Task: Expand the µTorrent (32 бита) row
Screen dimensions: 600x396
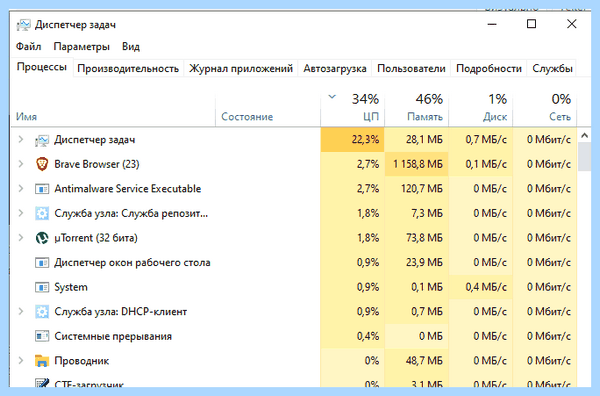Action: tap(21, 238)
